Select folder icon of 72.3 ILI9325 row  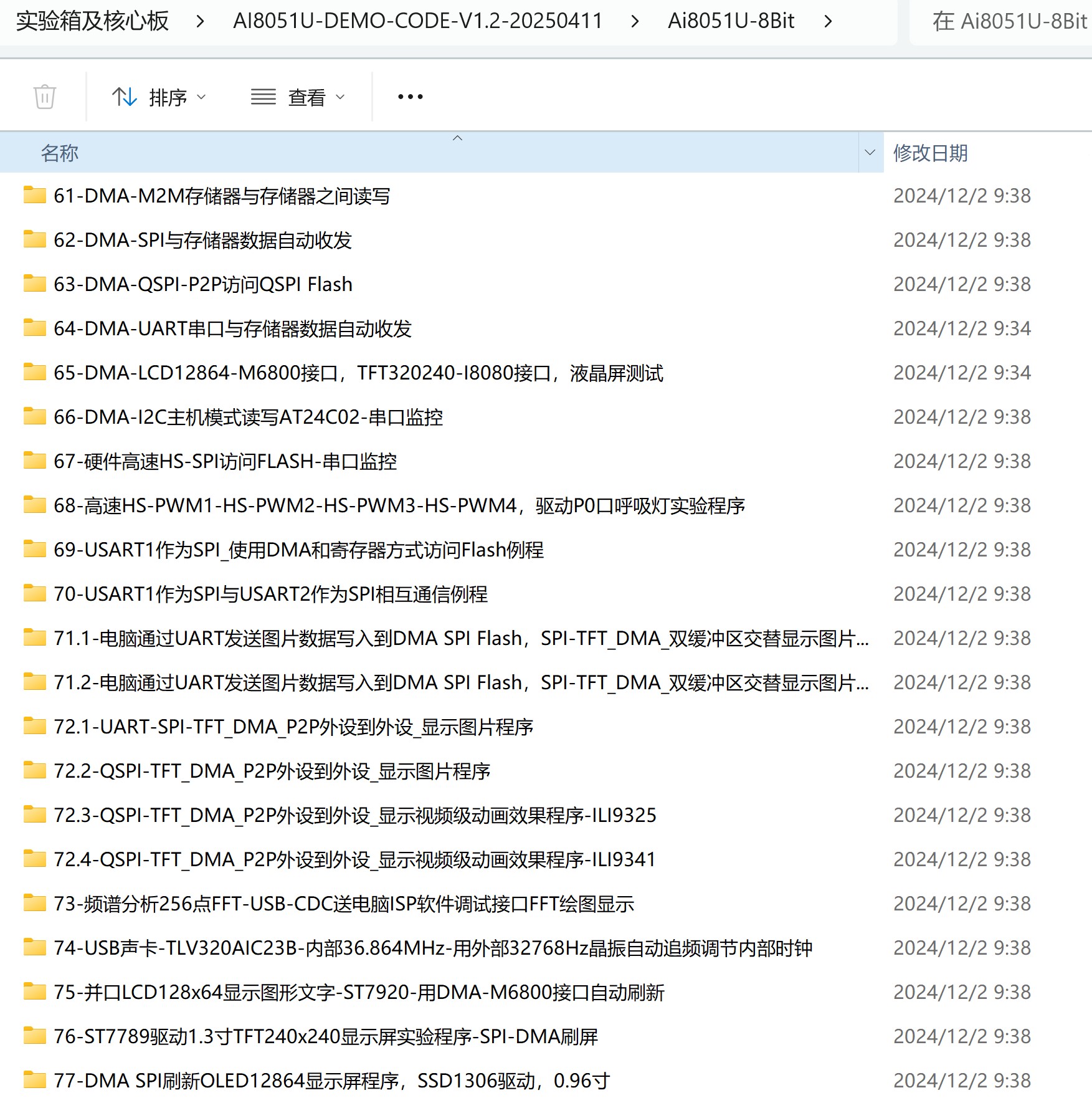coord(35,814)
